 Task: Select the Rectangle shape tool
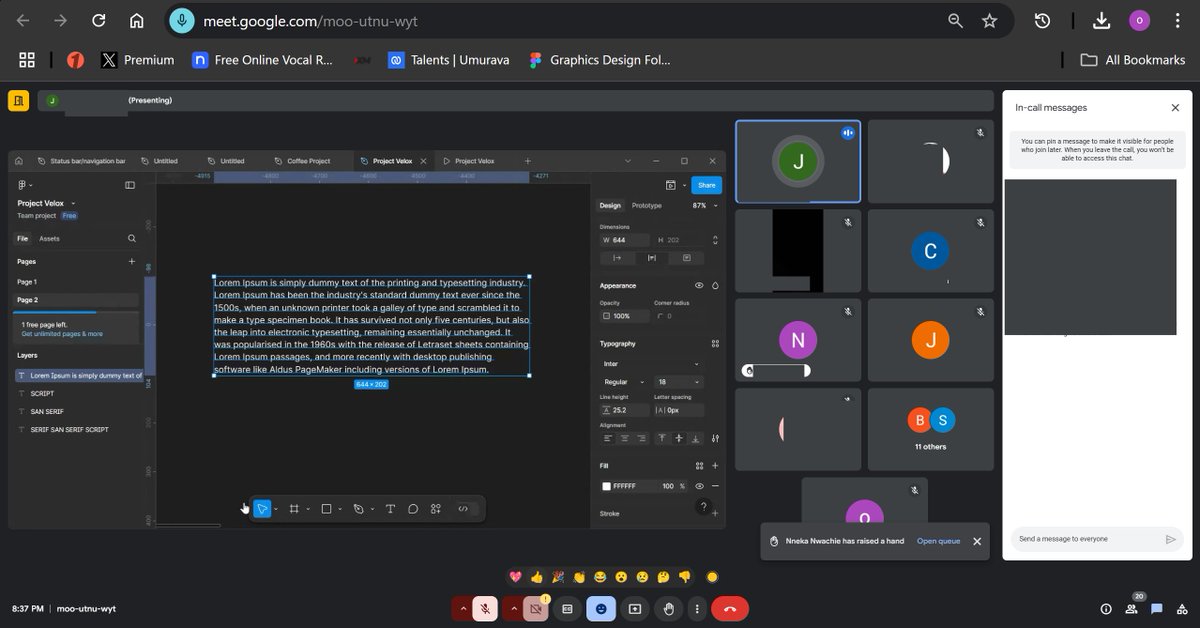click(326, 509)
